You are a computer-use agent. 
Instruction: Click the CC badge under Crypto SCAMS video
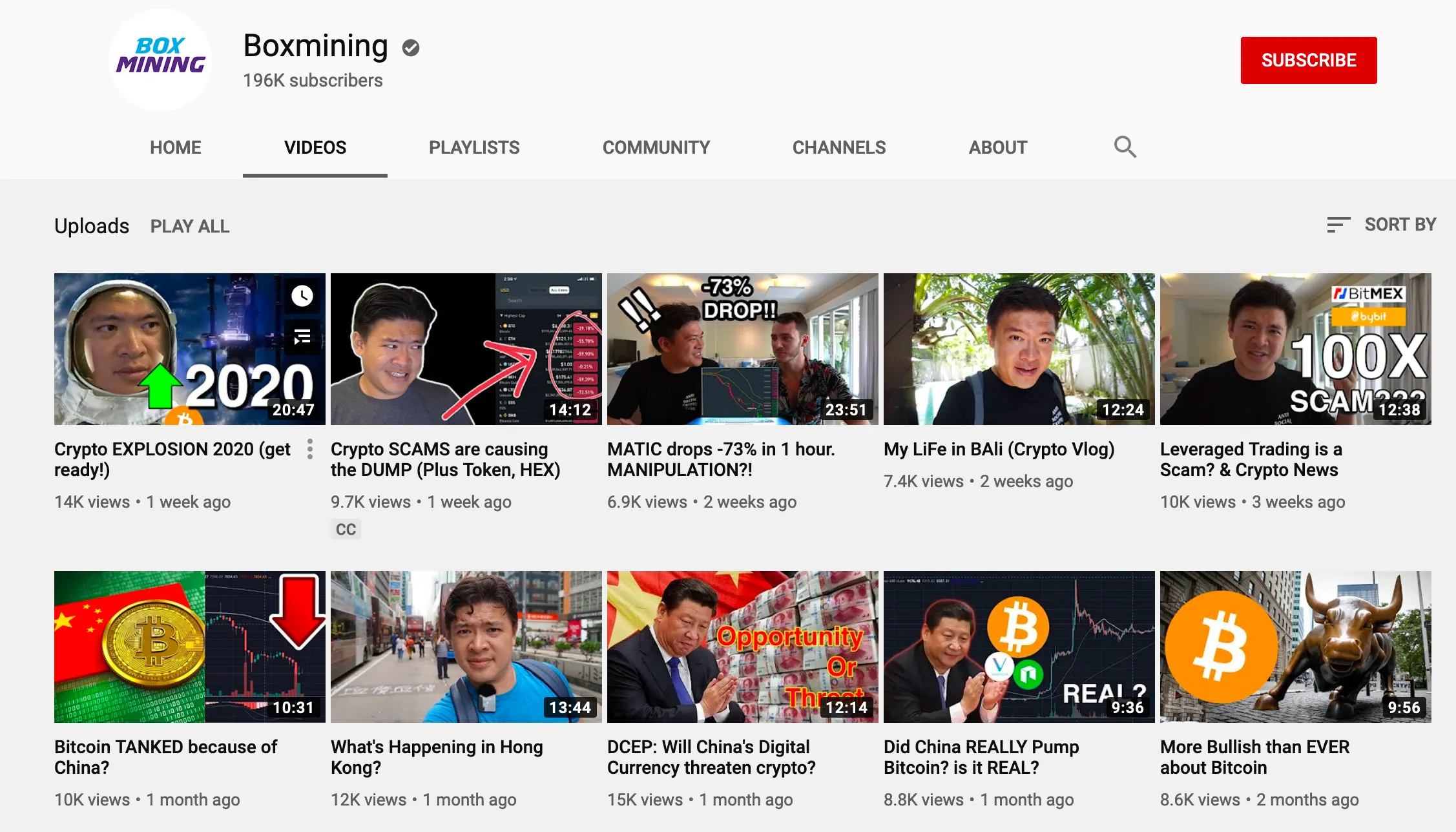point(346,528)
